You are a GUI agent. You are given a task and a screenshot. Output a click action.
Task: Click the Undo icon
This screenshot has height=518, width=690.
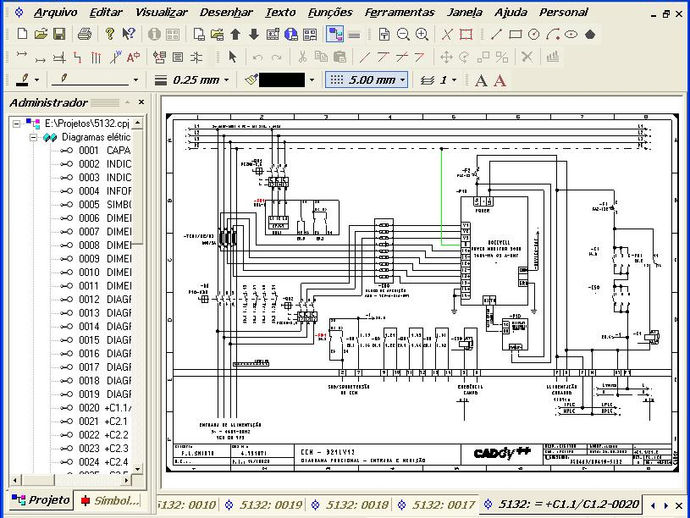coord(258,57)
